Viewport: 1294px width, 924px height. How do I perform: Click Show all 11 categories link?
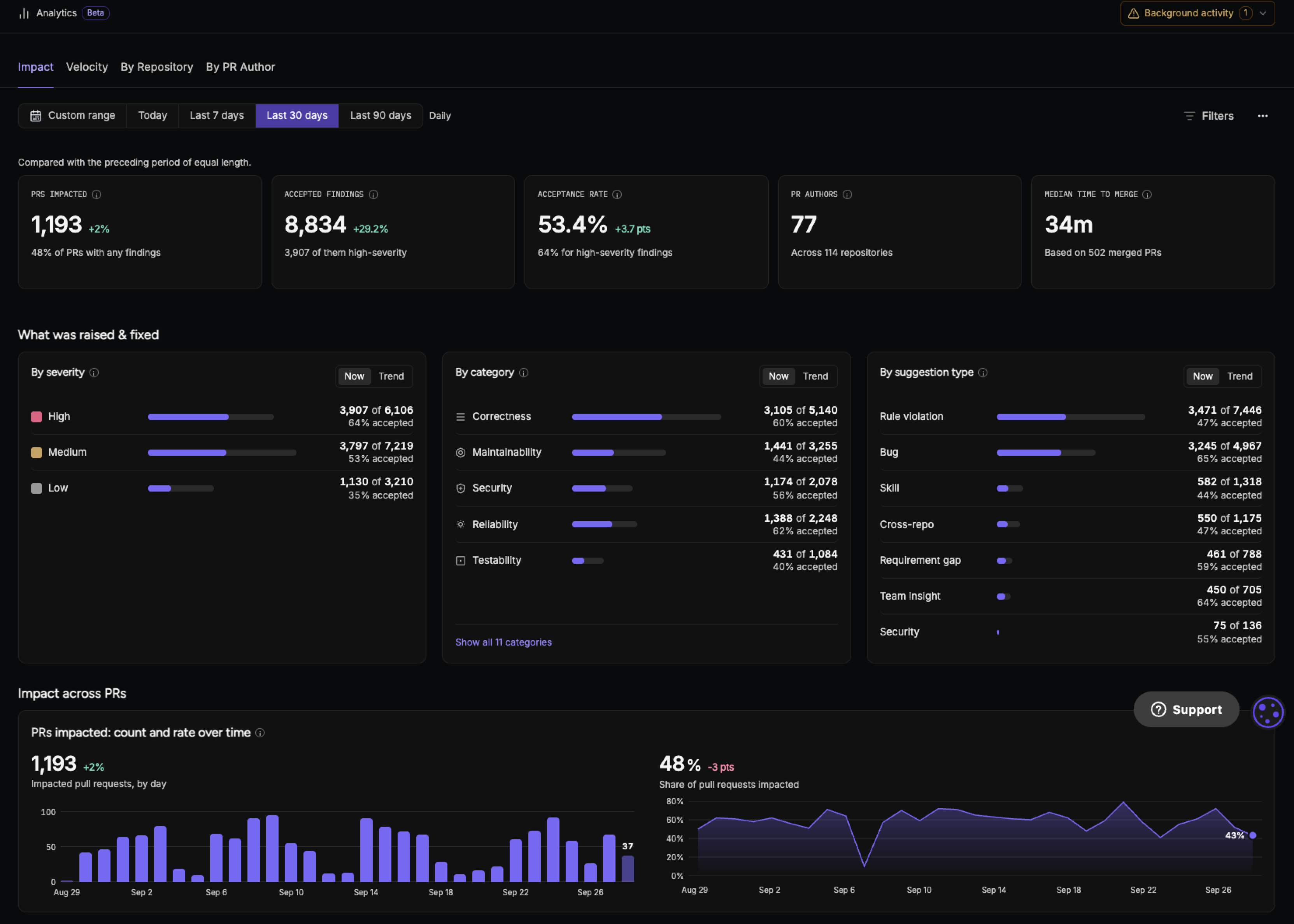(x=503, y=642)
